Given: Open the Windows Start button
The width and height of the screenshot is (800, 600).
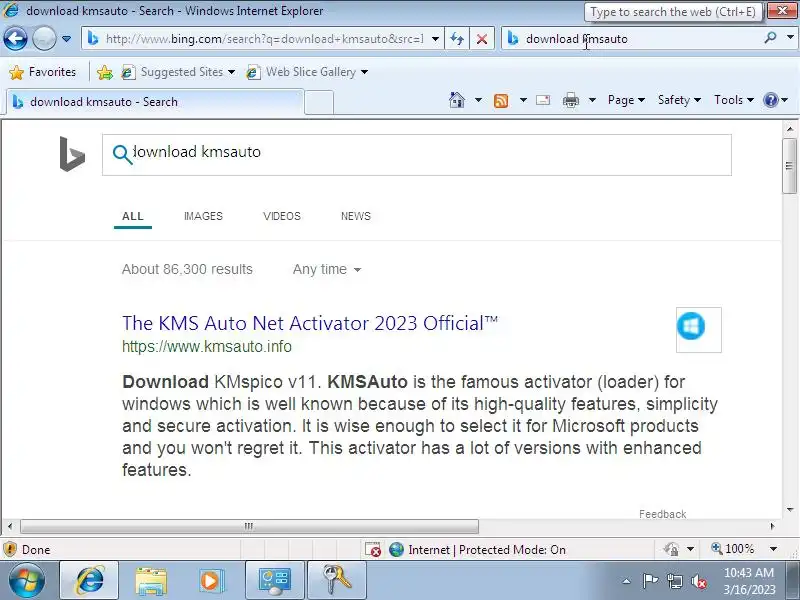Looking at the screenshot, I should click(x=26, y=580).
